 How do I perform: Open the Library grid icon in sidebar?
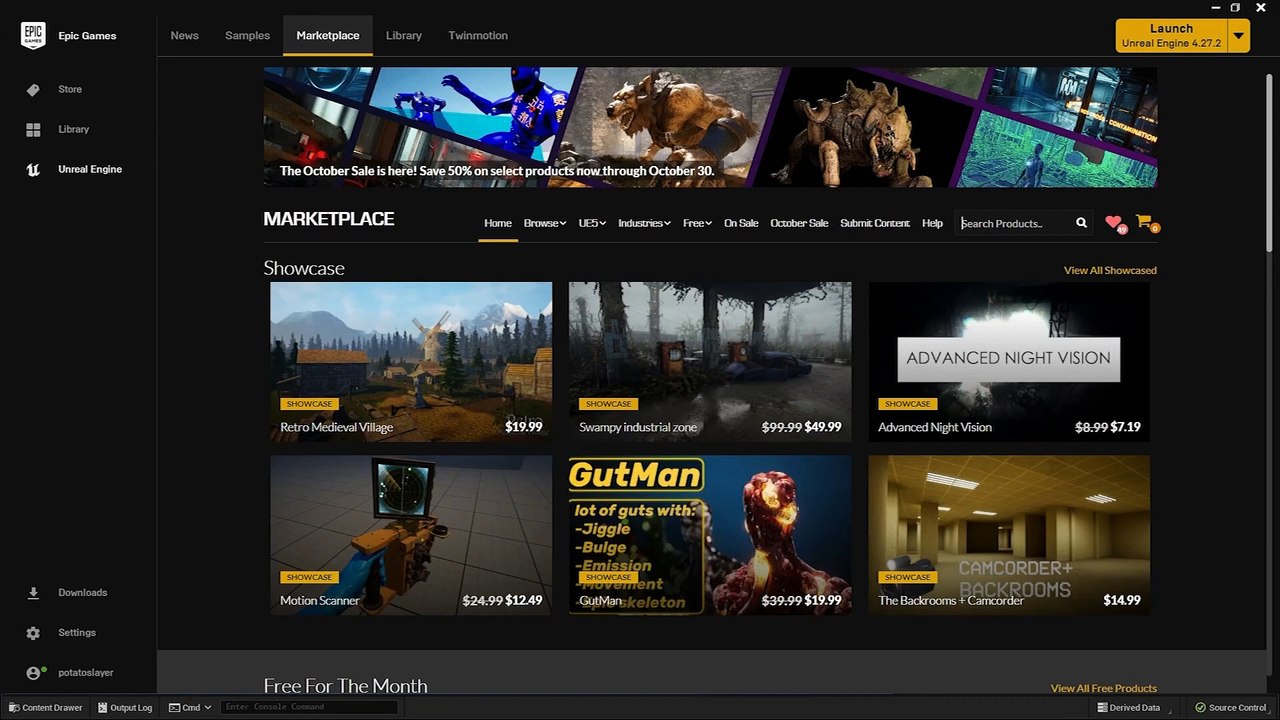tap(33, 130)
